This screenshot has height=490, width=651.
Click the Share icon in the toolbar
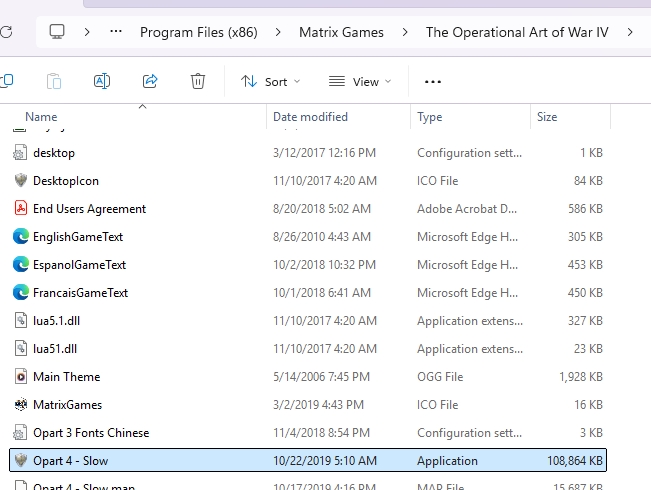coord(150,81)
